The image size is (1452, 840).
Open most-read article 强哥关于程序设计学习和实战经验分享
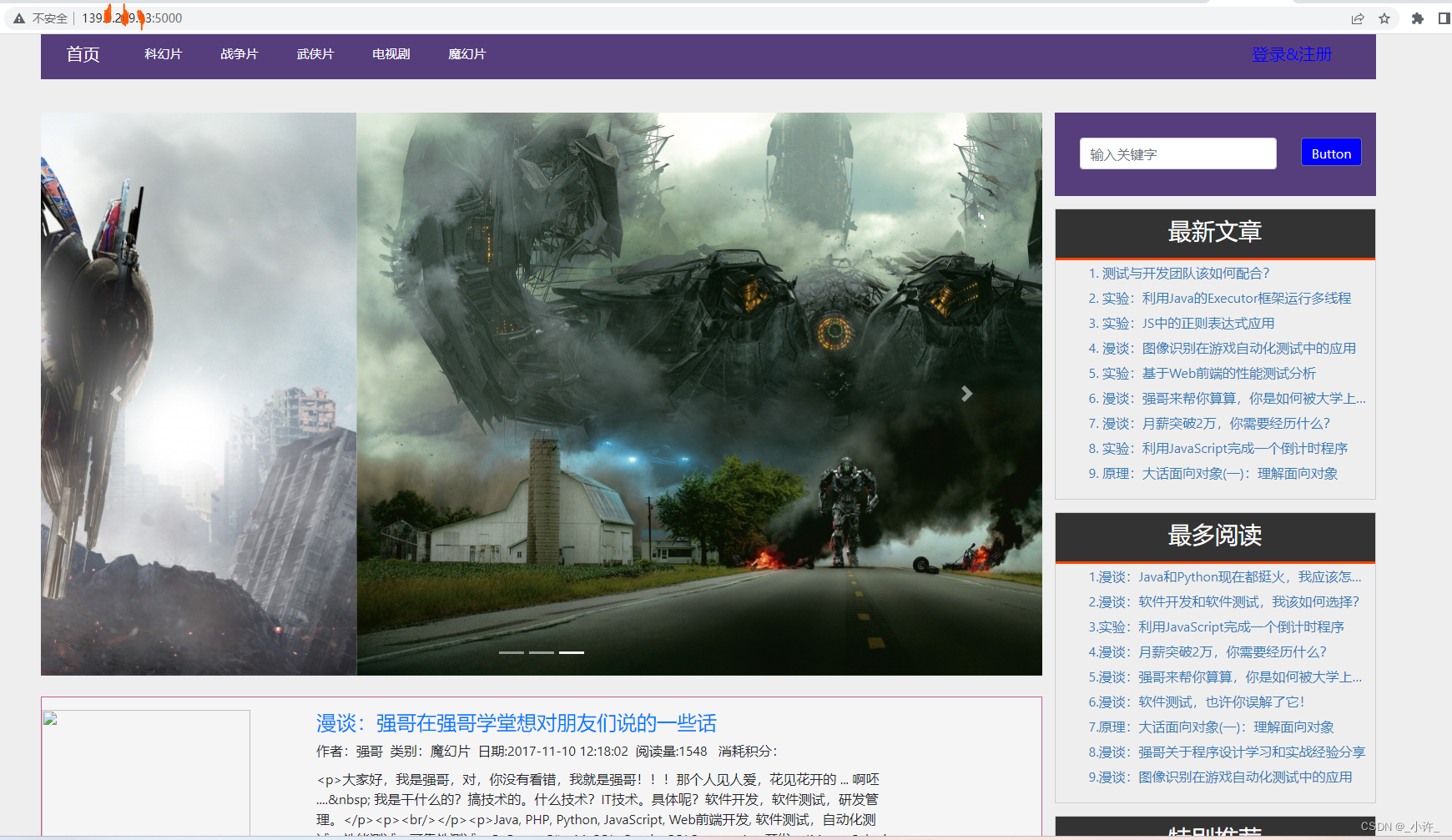(x=1228, y=752)
